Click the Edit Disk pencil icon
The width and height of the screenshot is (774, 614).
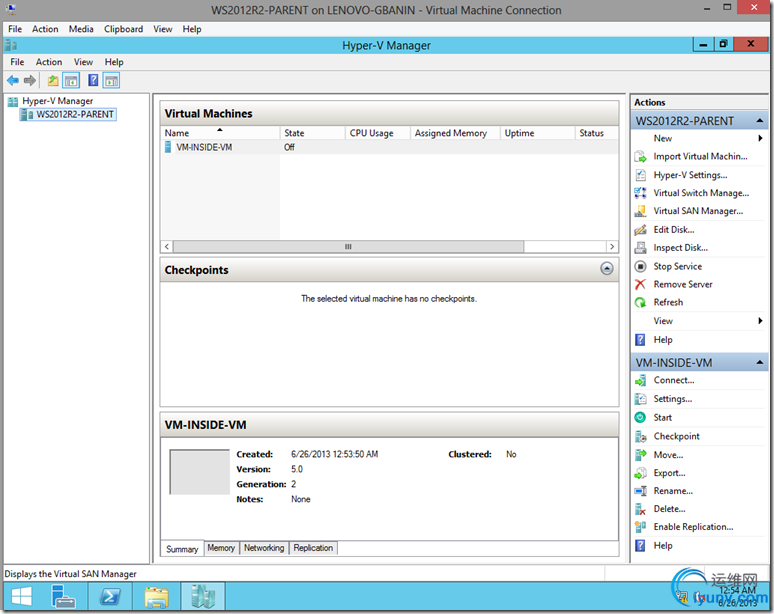click(640, 230)
